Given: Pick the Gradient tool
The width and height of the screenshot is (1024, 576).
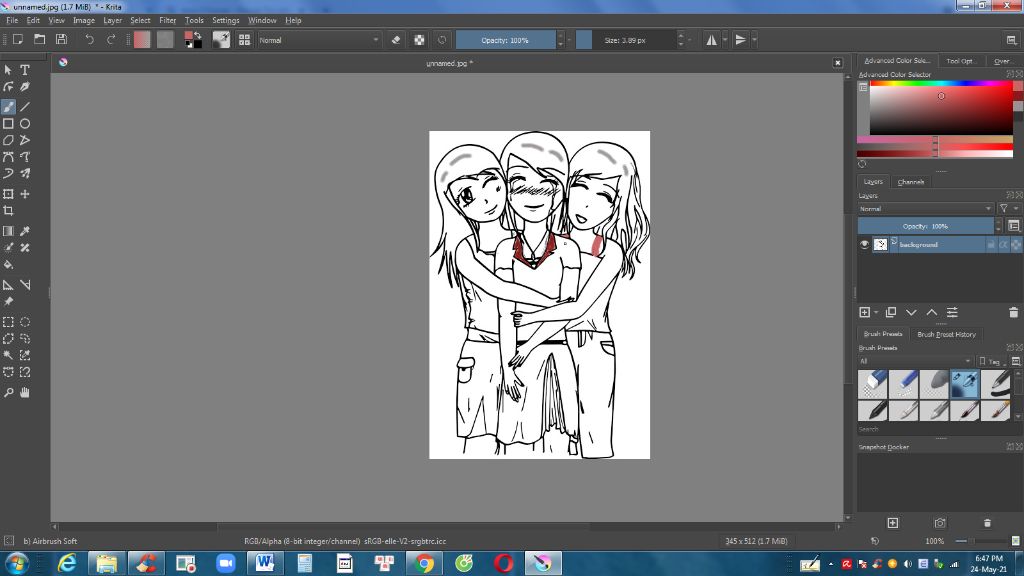Looking at the screenshot, I should [8, 231].
